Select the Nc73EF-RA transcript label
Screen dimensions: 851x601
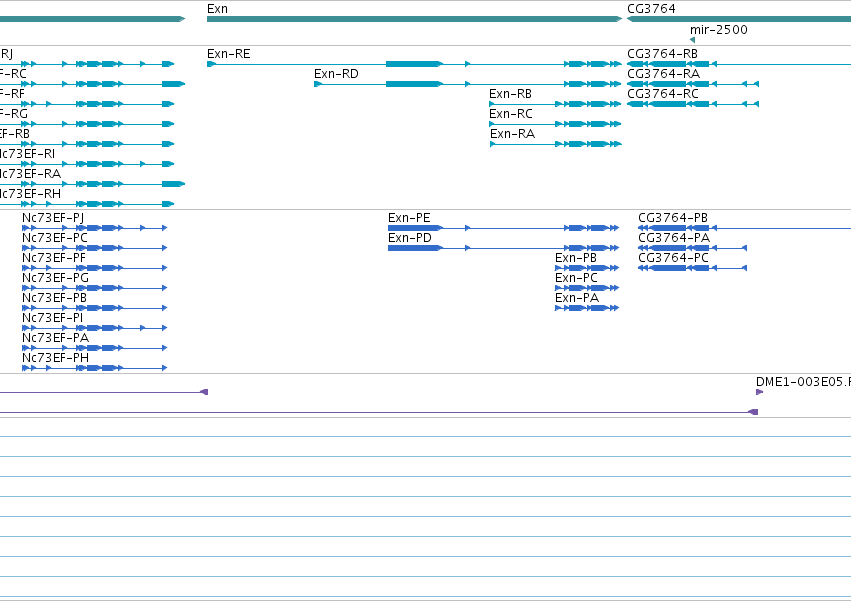pos(30,174)
